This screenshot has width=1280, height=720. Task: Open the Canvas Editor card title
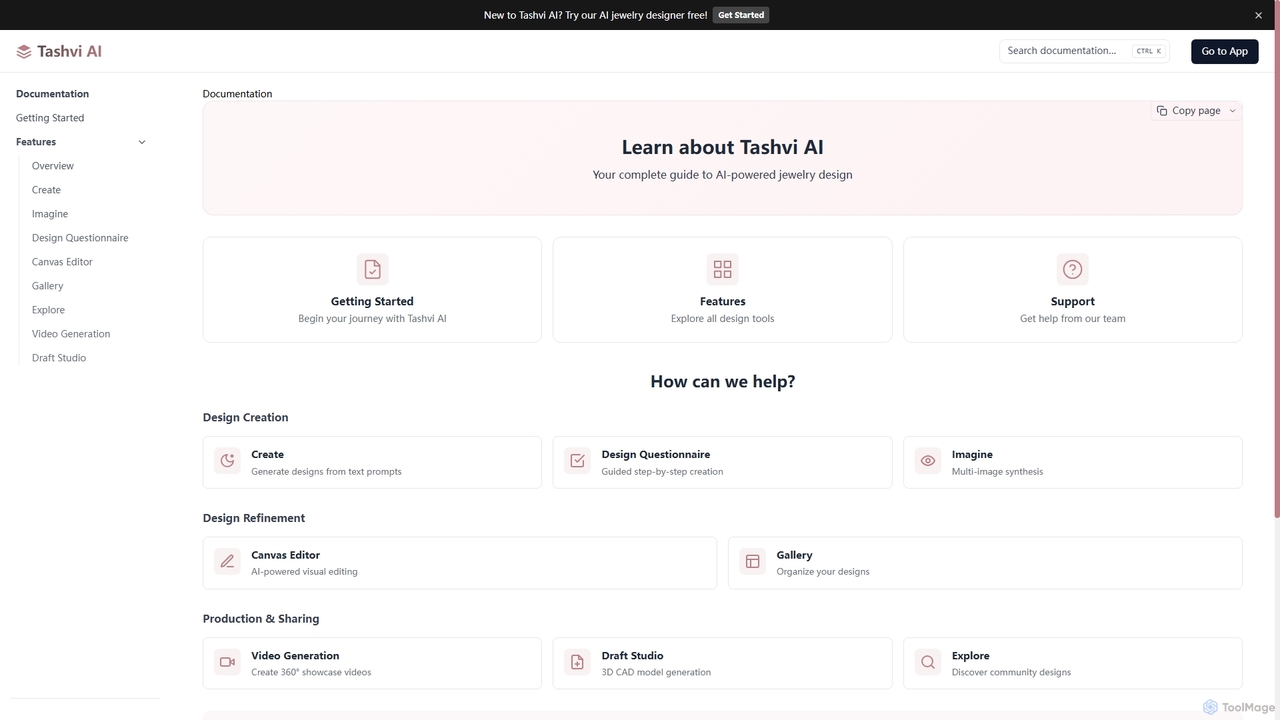click(285, 555)
